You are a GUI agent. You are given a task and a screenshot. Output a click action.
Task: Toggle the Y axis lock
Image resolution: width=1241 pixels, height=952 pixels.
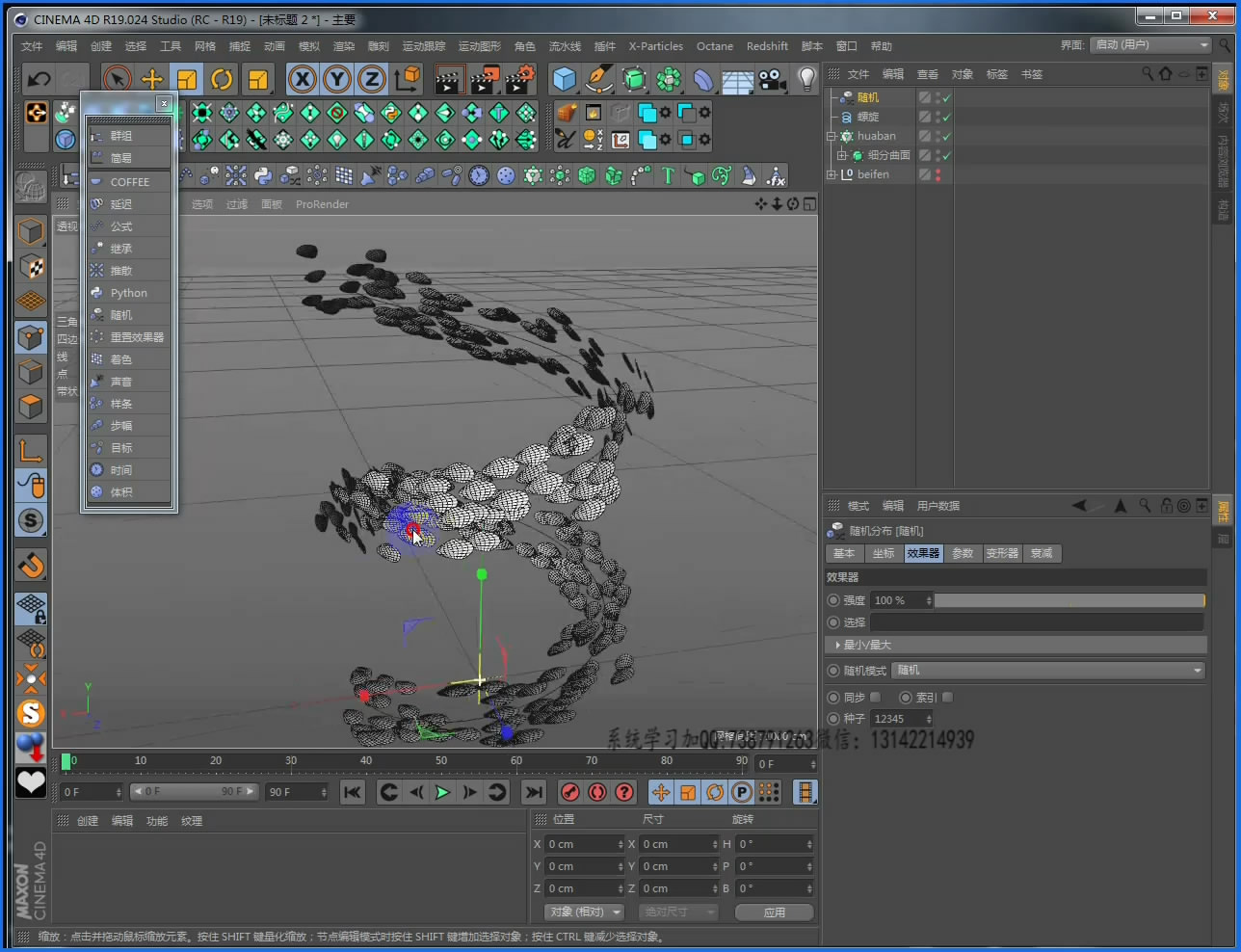337,79
